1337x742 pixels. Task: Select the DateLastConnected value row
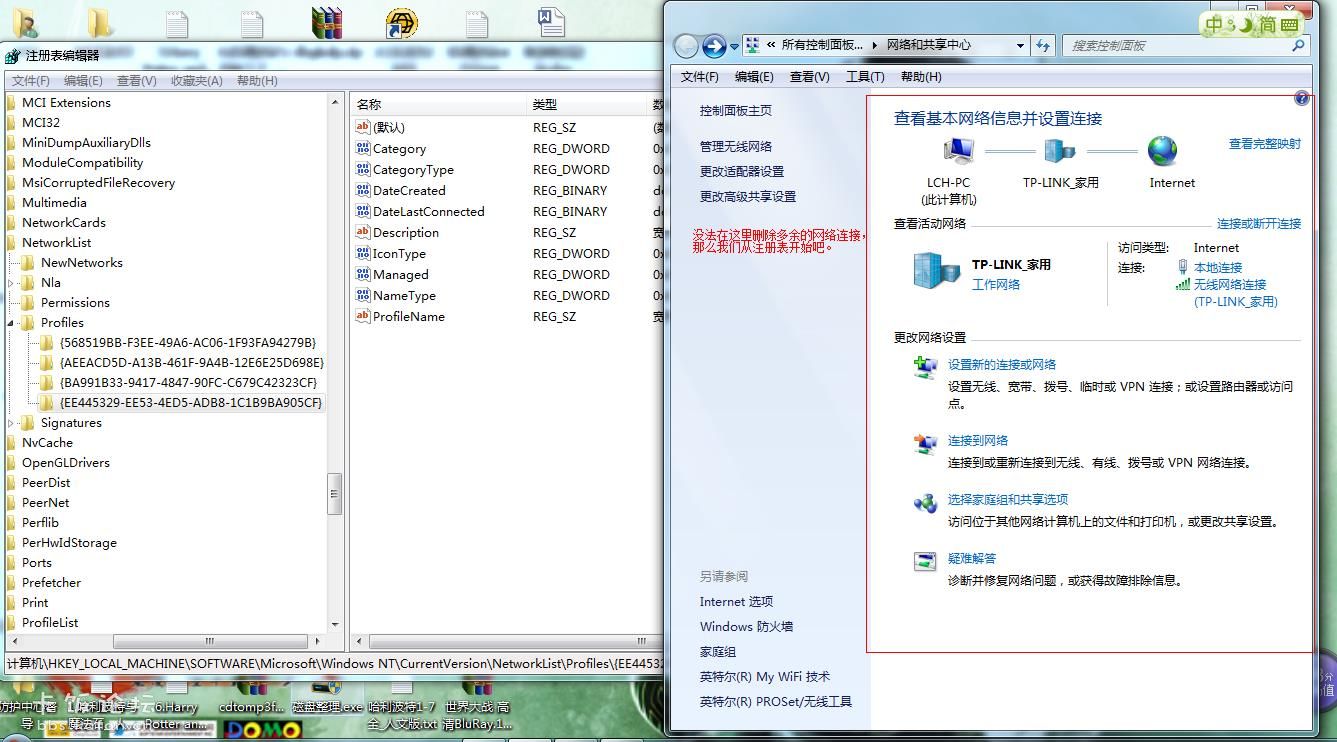[508, 212]
